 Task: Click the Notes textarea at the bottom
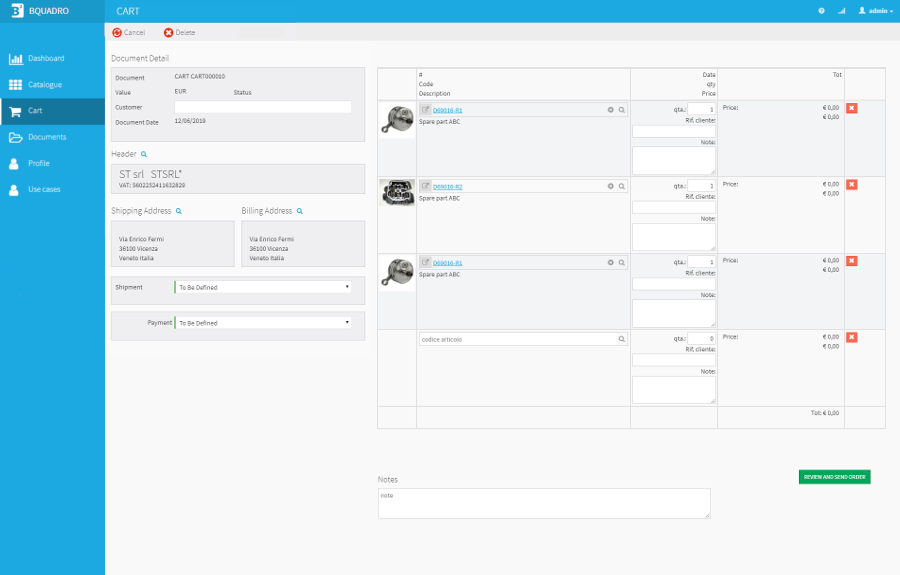[x=544, y=503]
